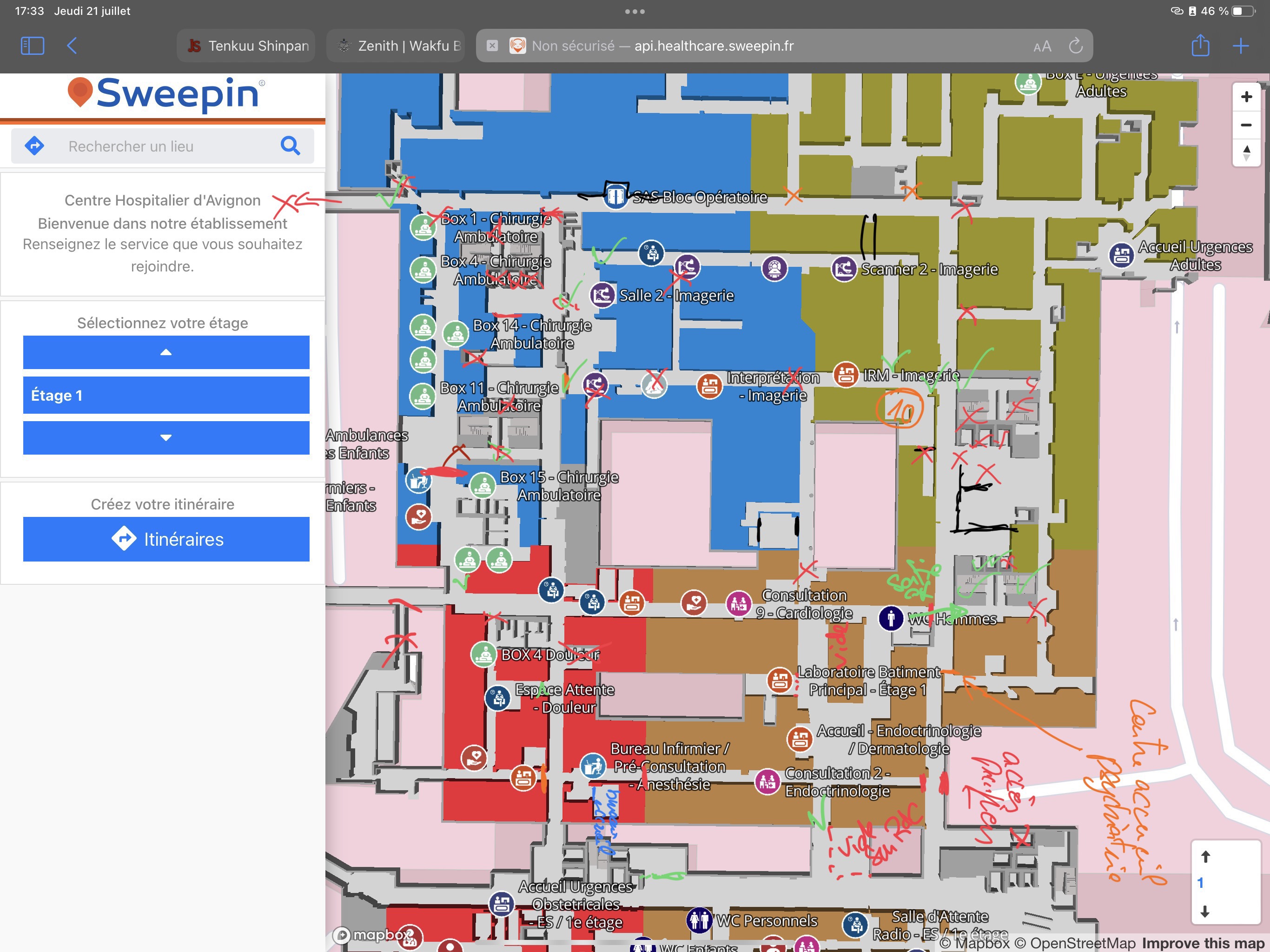Zoom out with the map minus button
The height and width of the screenshot is (952, 1270).
point(1246,125)
